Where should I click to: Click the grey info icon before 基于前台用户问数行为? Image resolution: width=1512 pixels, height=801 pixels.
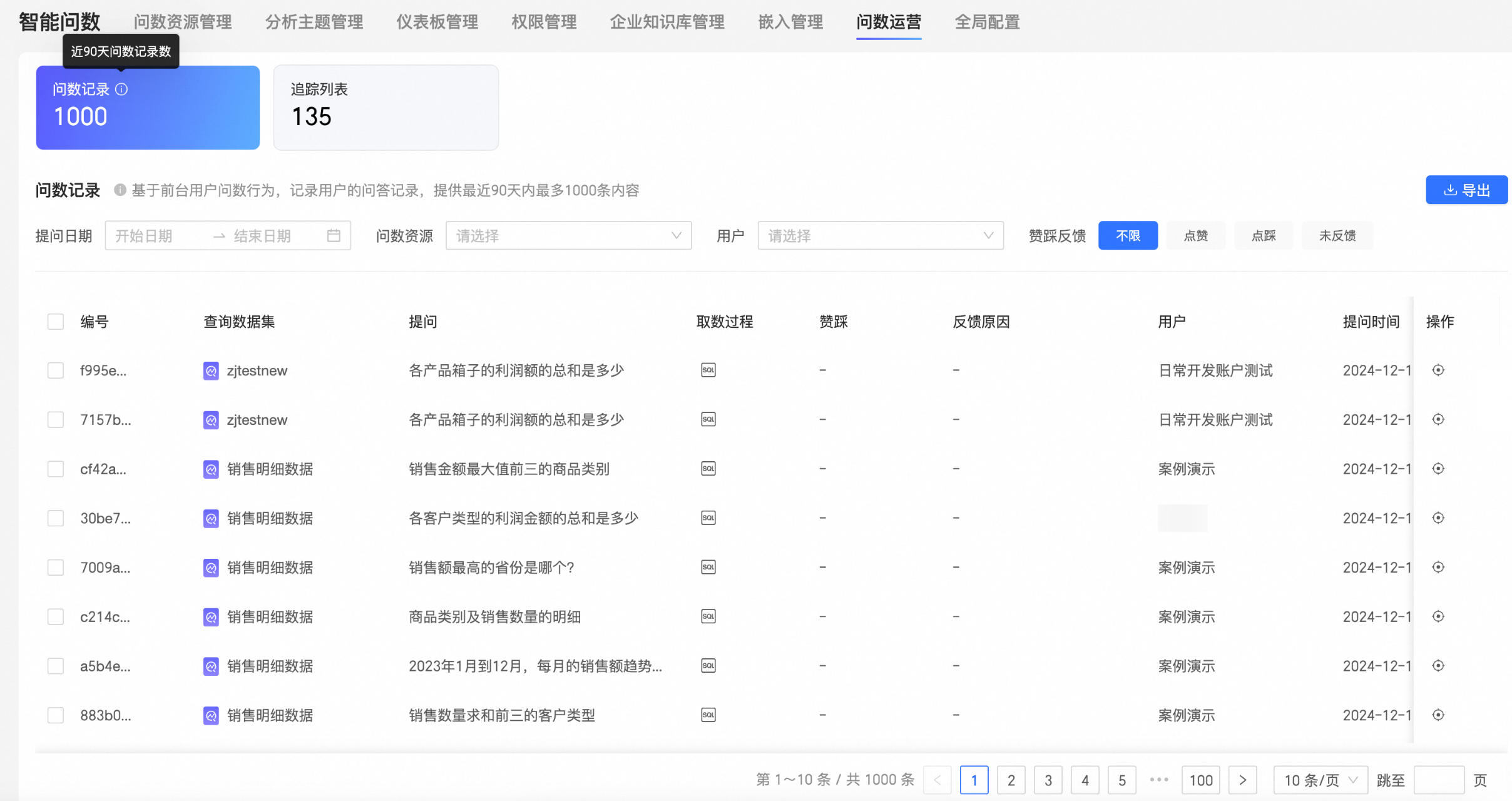(120, 190)
